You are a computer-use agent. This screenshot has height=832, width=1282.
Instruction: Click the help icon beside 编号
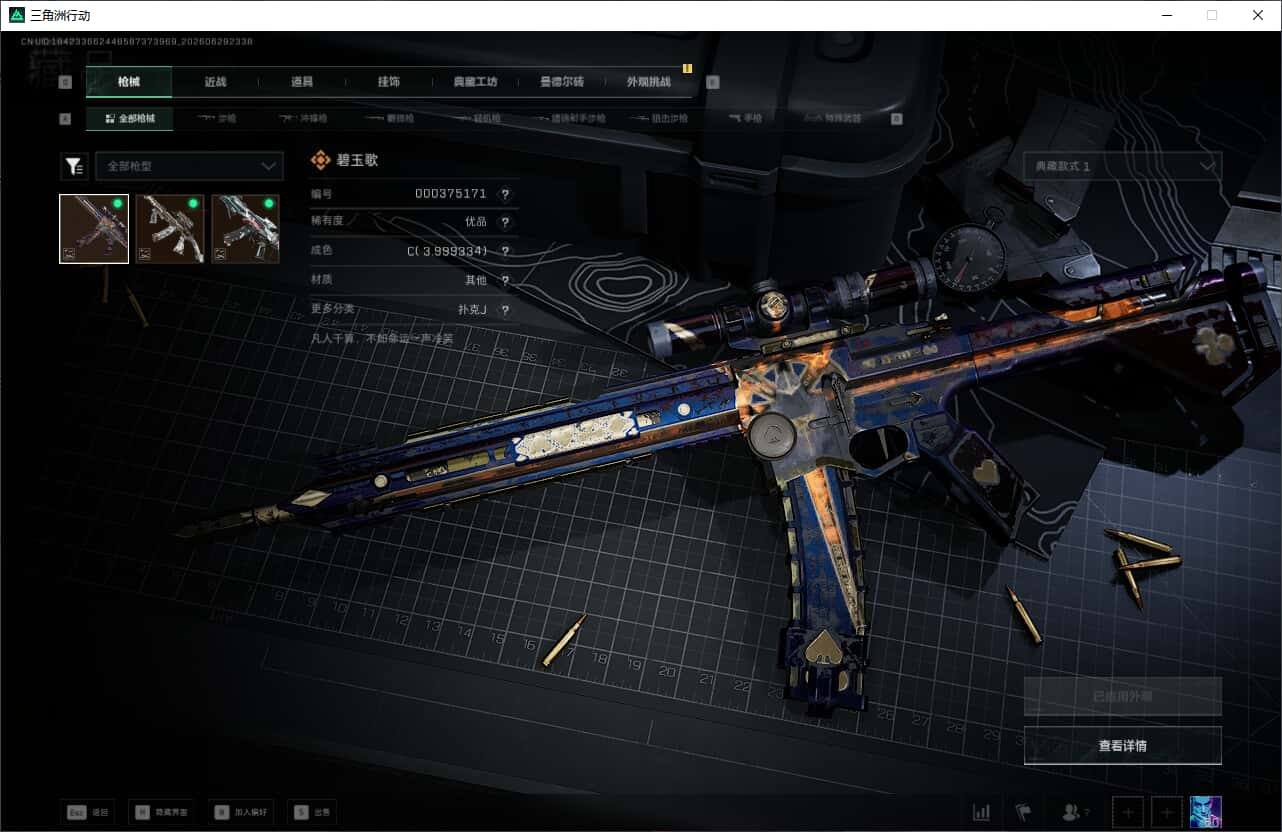[505, 194]
